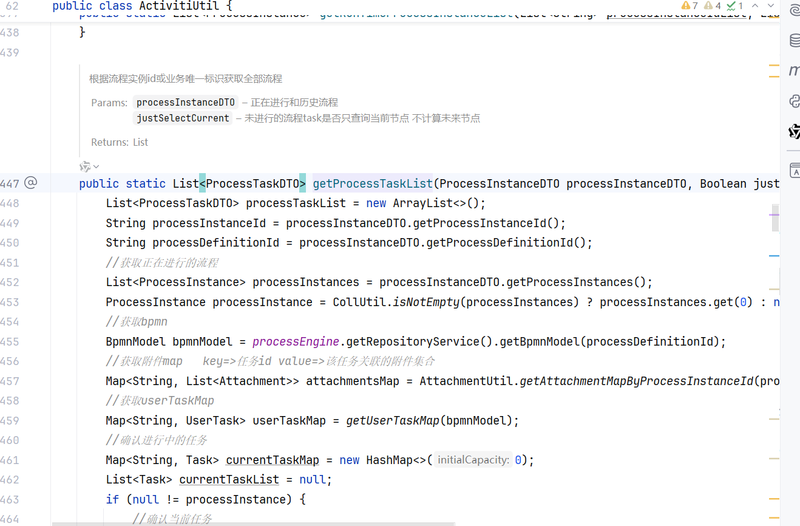Open the Database tool window
800x526 pixels.
tap(794, 40)
